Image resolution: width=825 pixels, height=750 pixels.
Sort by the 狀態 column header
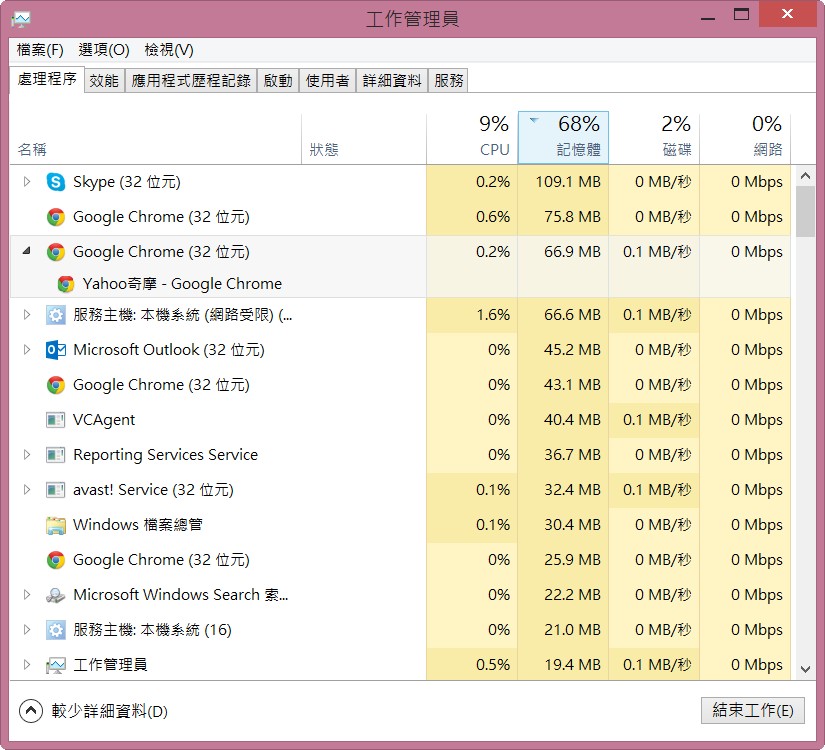click(x=364, y=138)
